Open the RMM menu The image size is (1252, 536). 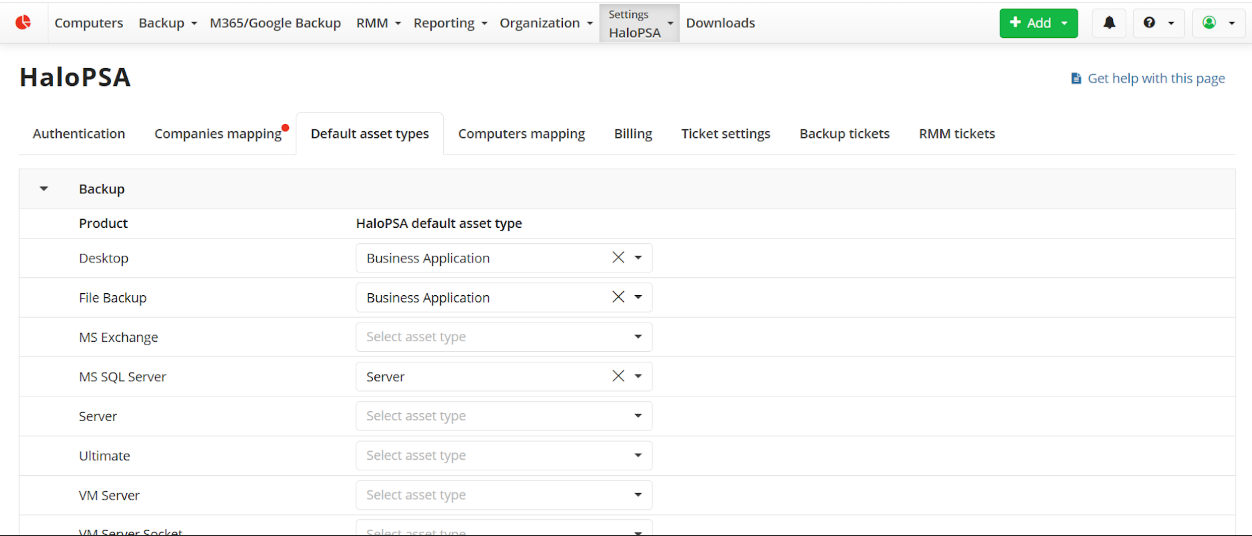(378, 23)
